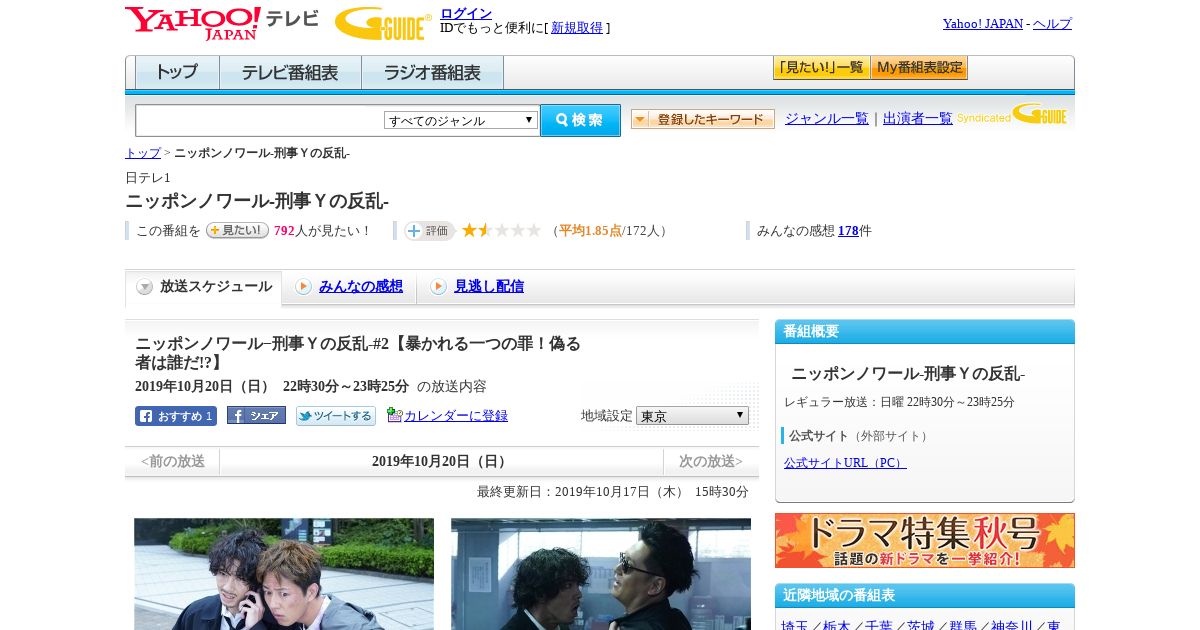The height and width of the screenshot is (630, 1200).
Task: Go to 前の放送 previous broadcast
Action: [173, 462]
